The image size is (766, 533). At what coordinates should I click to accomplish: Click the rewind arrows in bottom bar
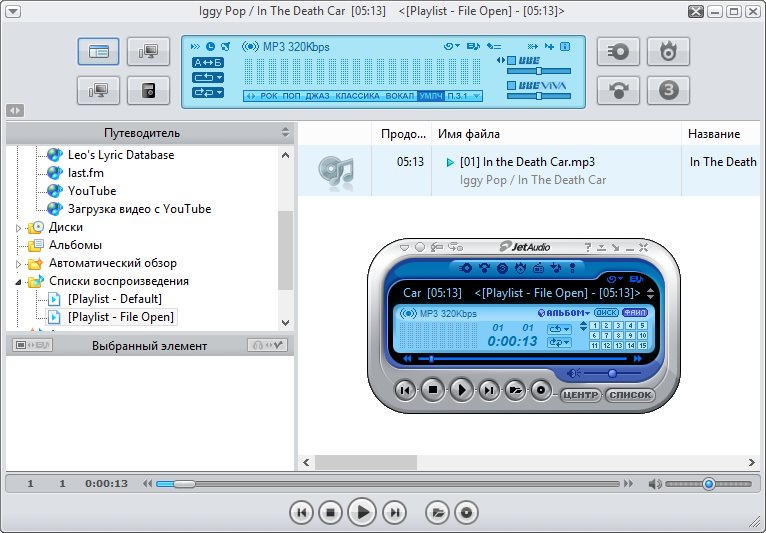147,484
